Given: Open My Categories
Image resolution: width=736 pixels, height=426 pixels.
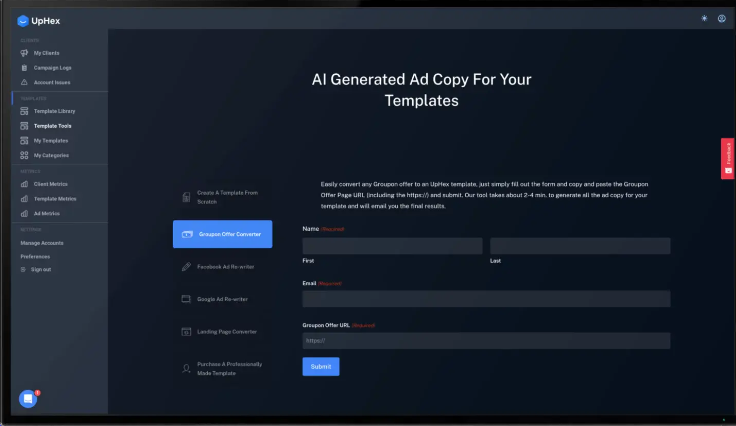Looking at the screenshot, I should click(51, 155).
